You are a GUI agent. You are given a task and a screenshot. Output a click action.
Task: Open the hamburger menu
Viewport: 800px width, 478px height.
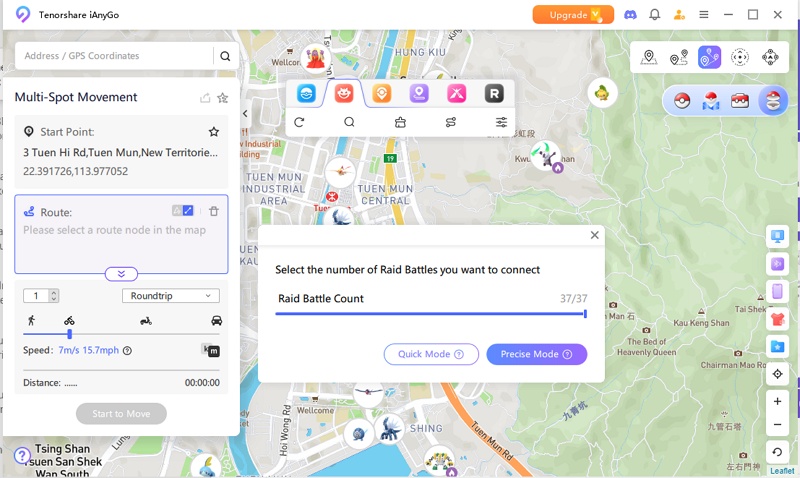click(704, 15)
